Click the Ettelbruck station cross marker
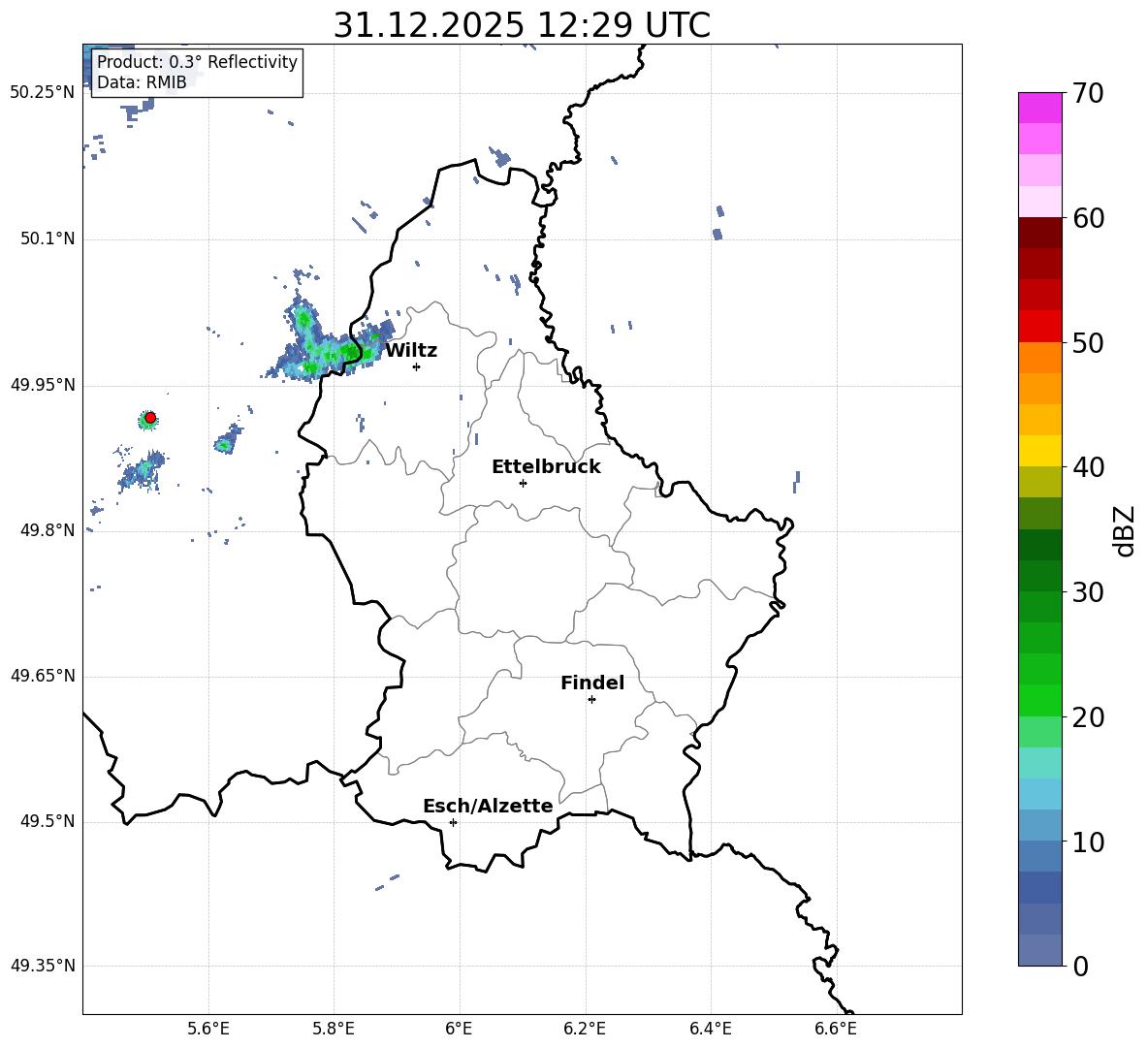The height and width of the screenshot is (1048, 1148). (523, 483)
